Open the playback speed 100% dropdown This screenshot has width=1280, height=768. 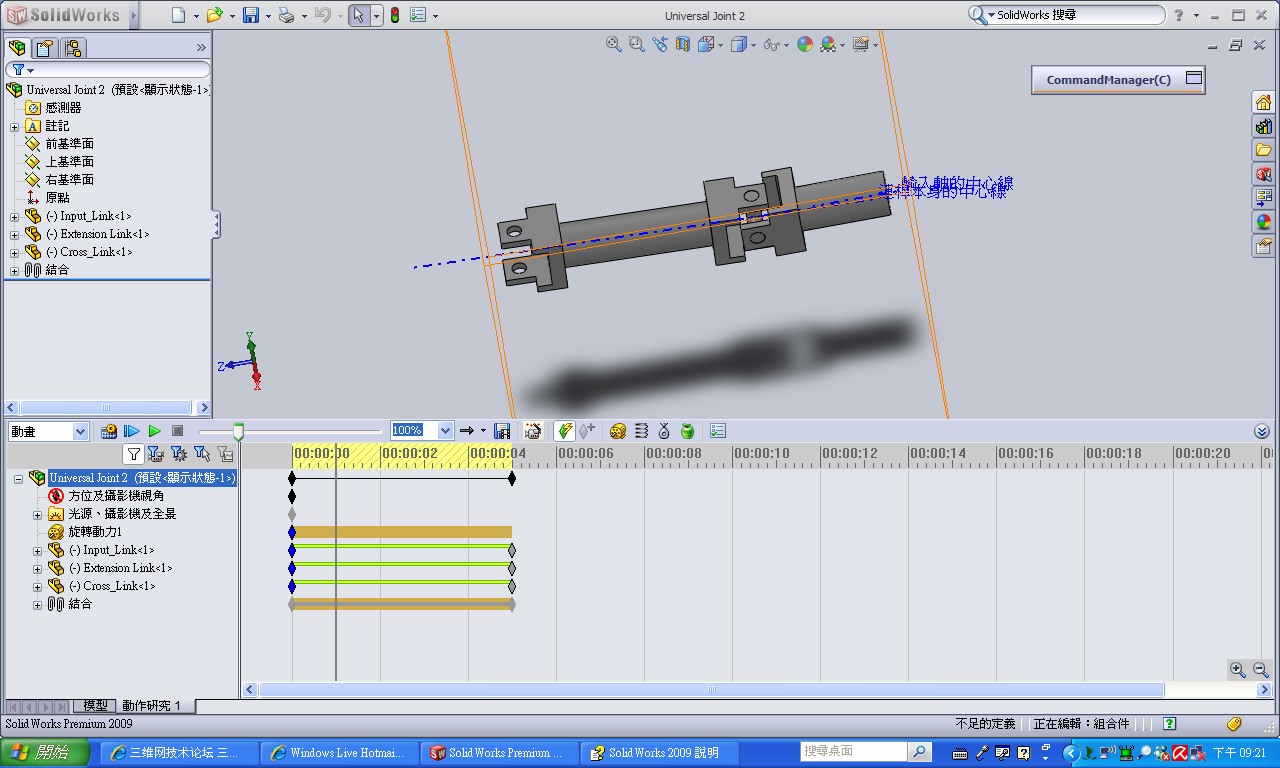tap(446, 430)
